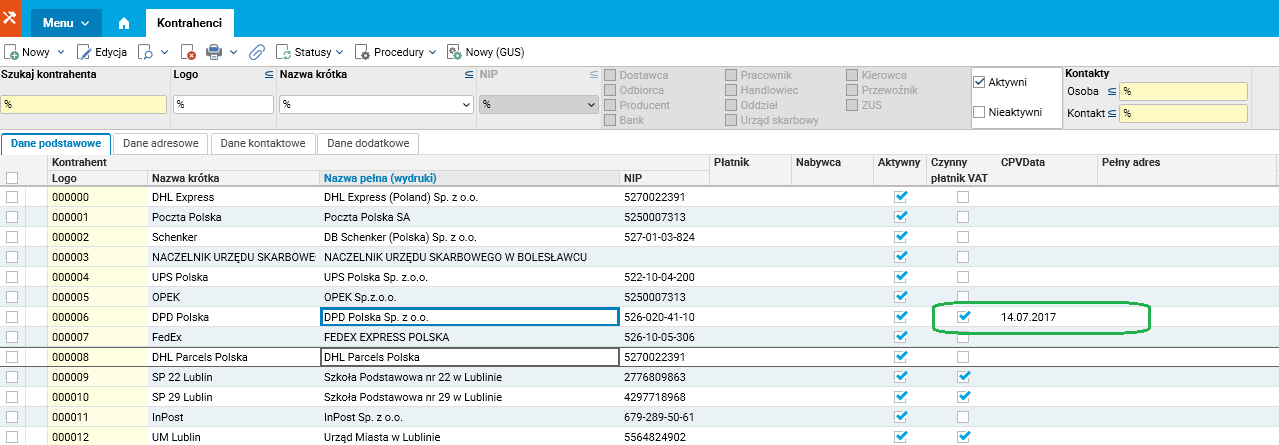Screen dimensions: 1279x445
Task: Go to the home screen icon
Action: [124, 22]
